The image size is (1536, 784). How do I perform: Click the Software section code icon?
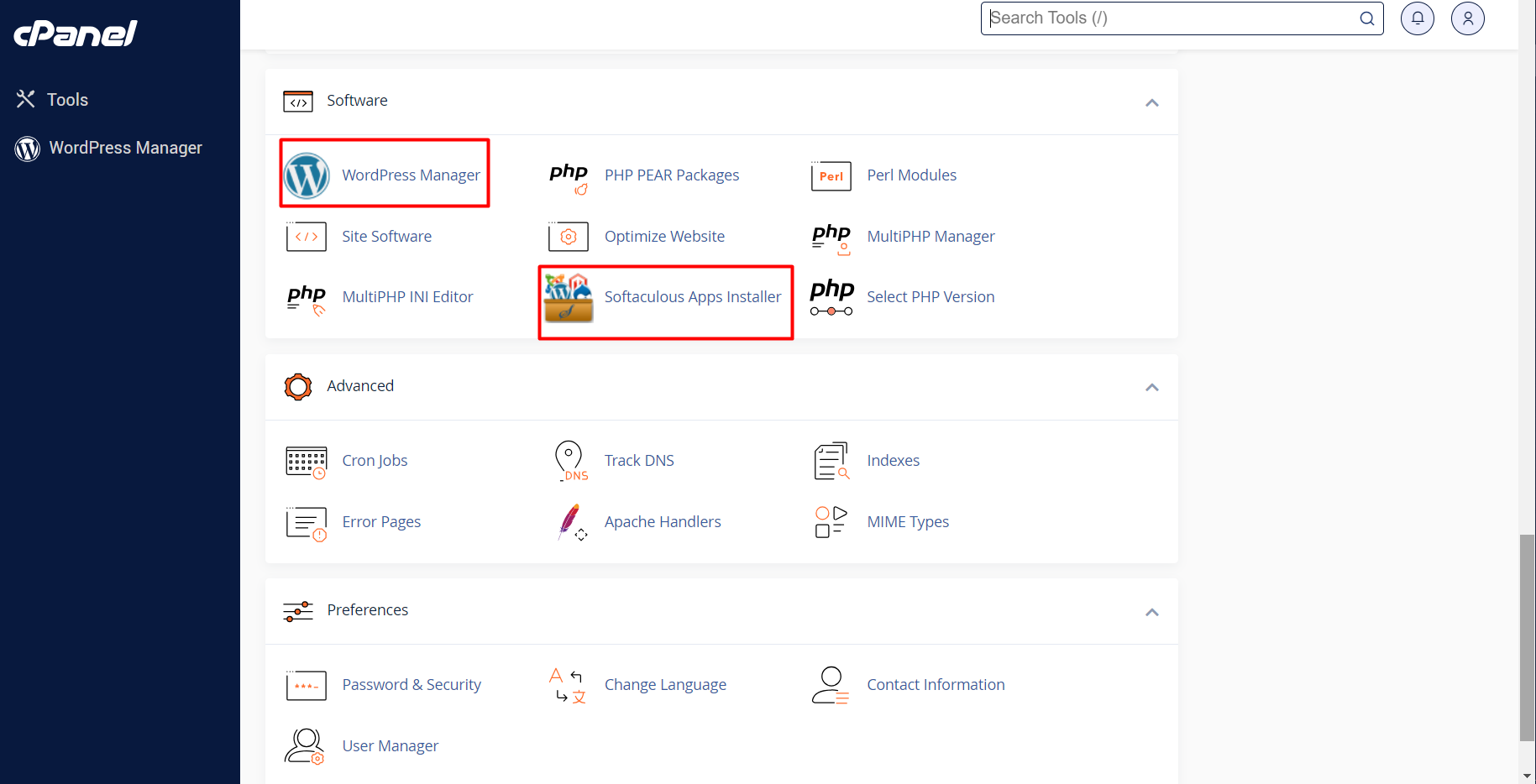pyautogui.click(x=298, y=102)
